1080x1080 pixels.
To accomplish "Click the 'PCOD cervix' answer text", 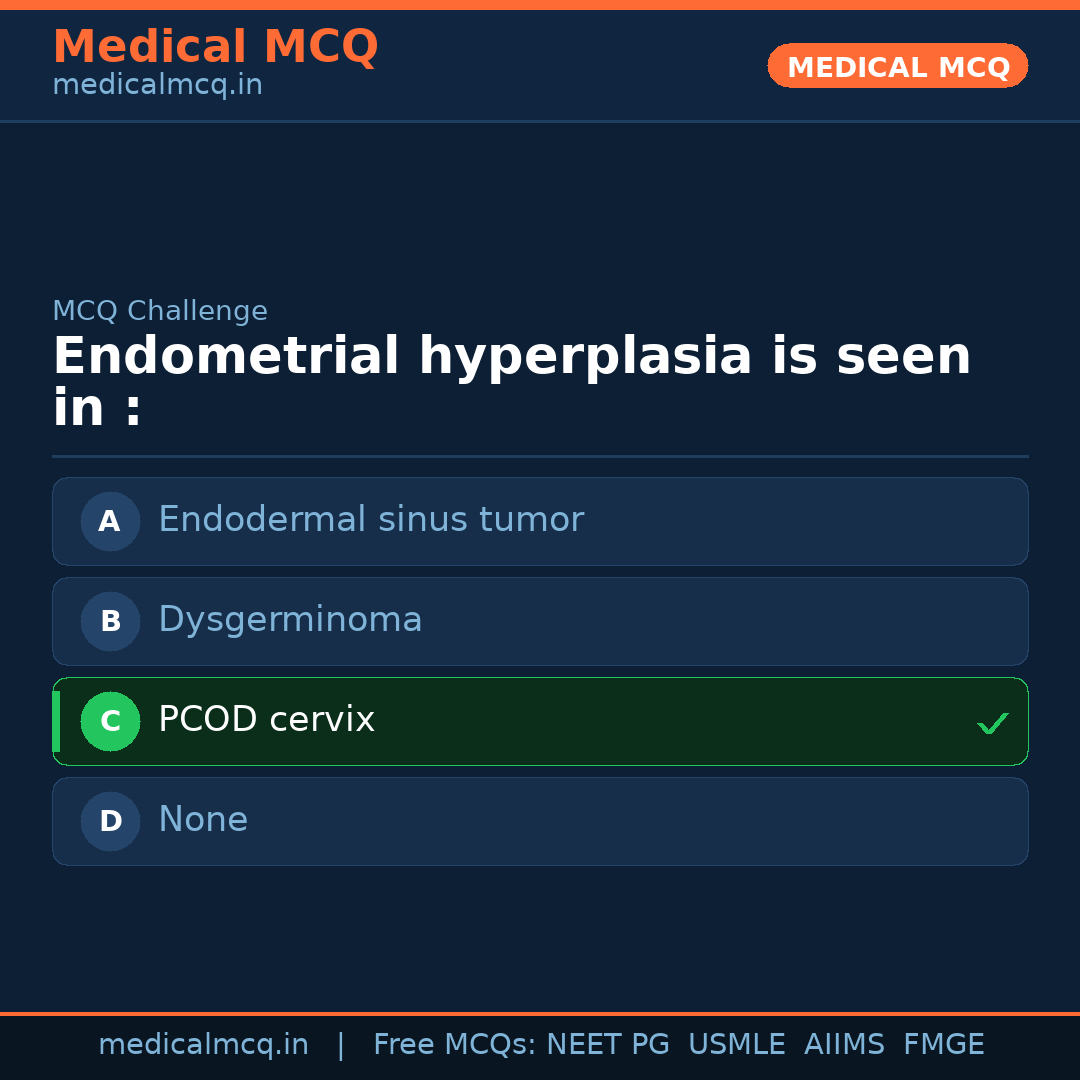I will pos(266,720).
